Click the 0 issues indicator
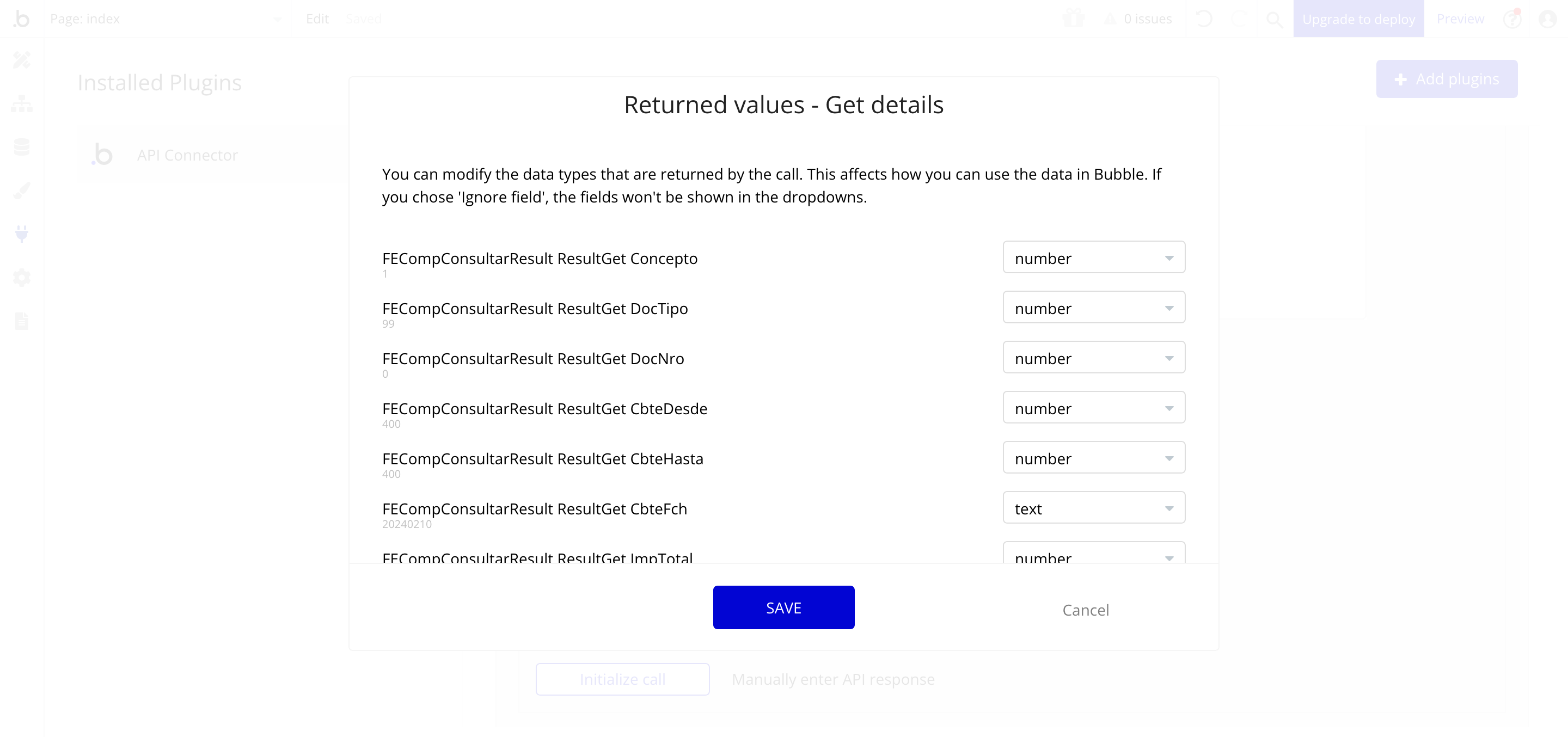Screen dimensions: 1568x737 click(x=1138, y=19)
